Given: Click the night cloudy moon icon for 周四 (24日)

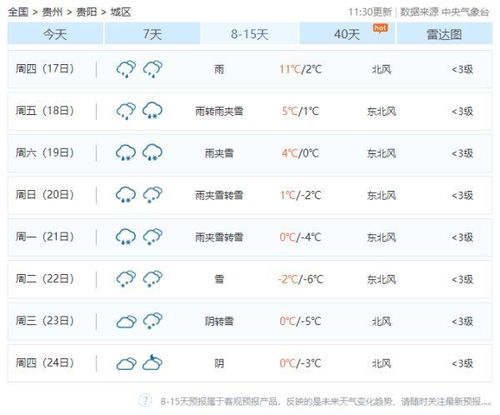Looking at the screenshot, I should coord(153,363).
